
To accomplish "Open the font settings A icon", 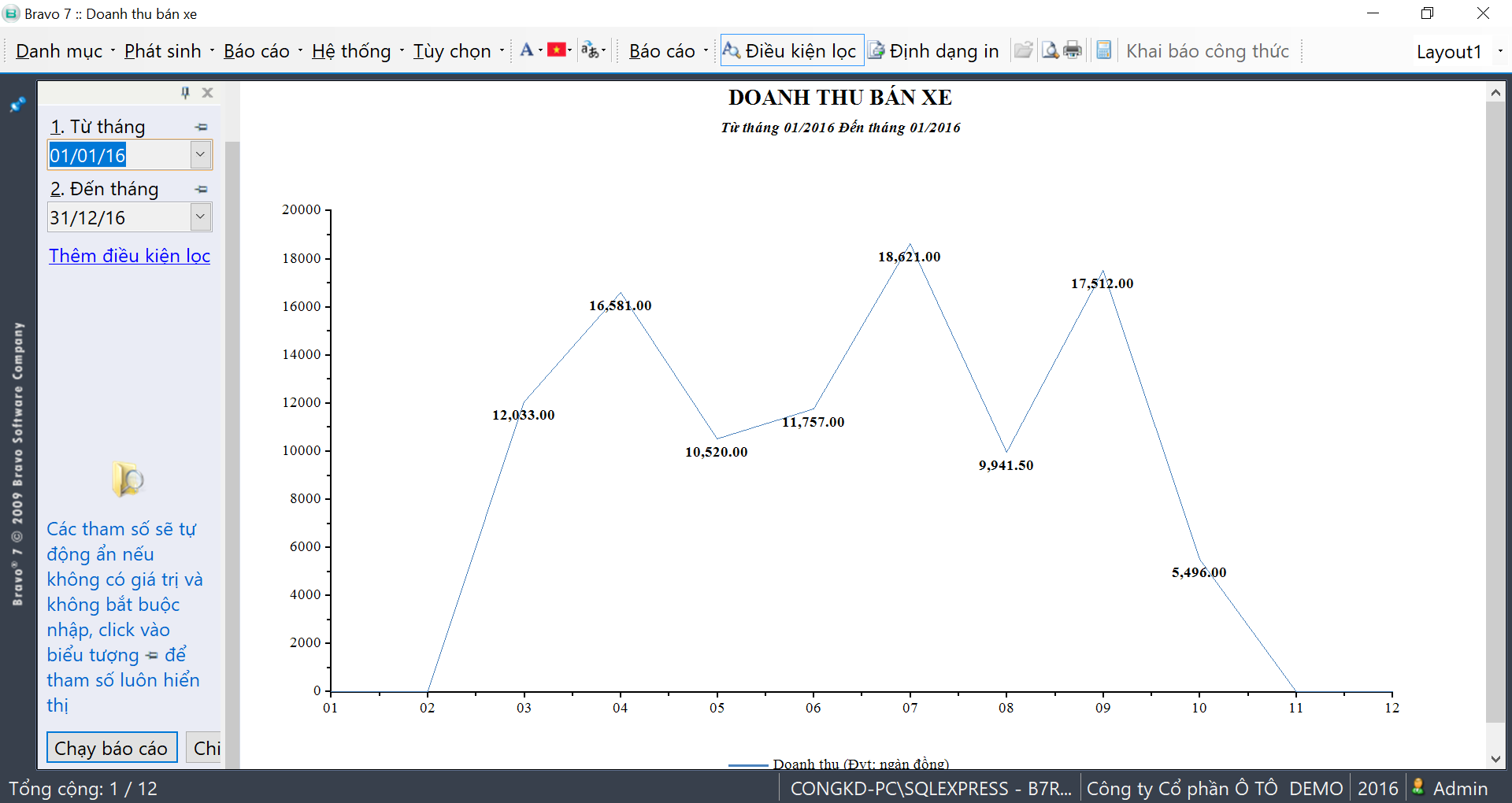I will pos(526,50).
